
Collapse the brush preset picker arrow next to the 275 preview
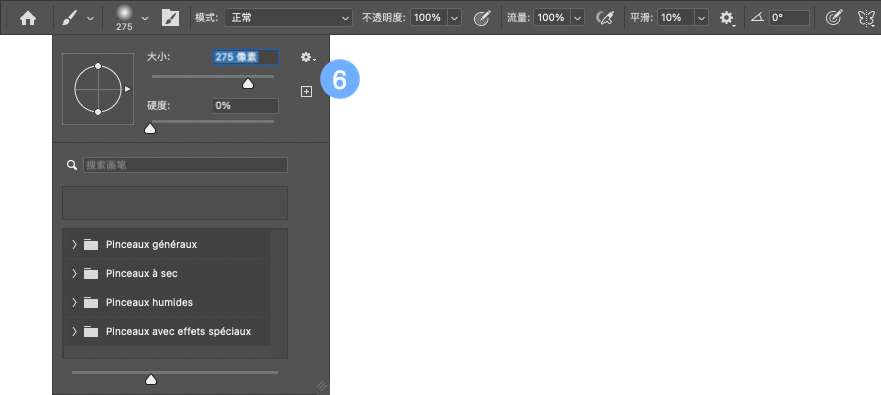point(145,19)
